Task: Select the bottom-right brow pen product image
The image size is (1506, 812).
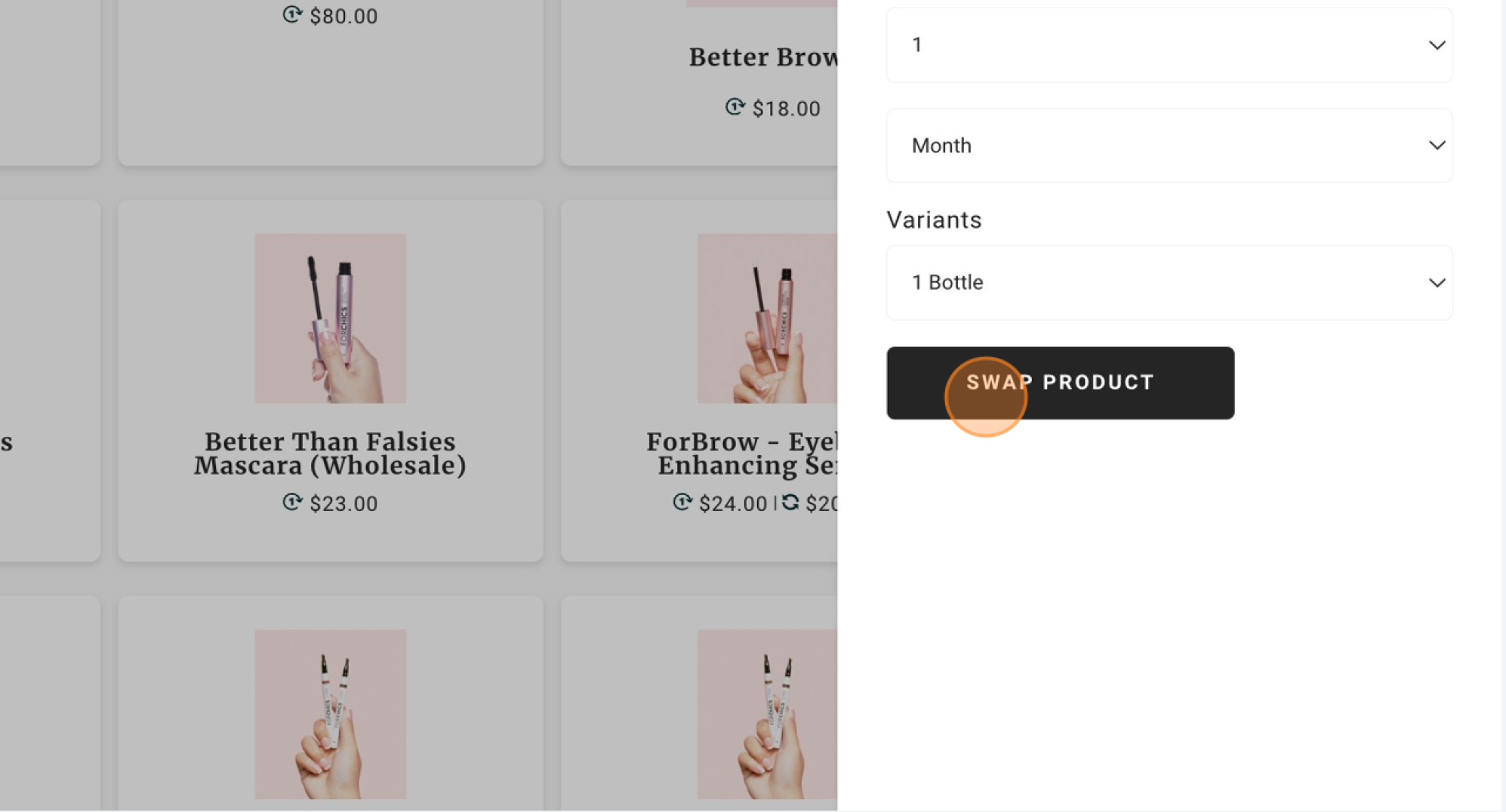Action: [767, 714]
